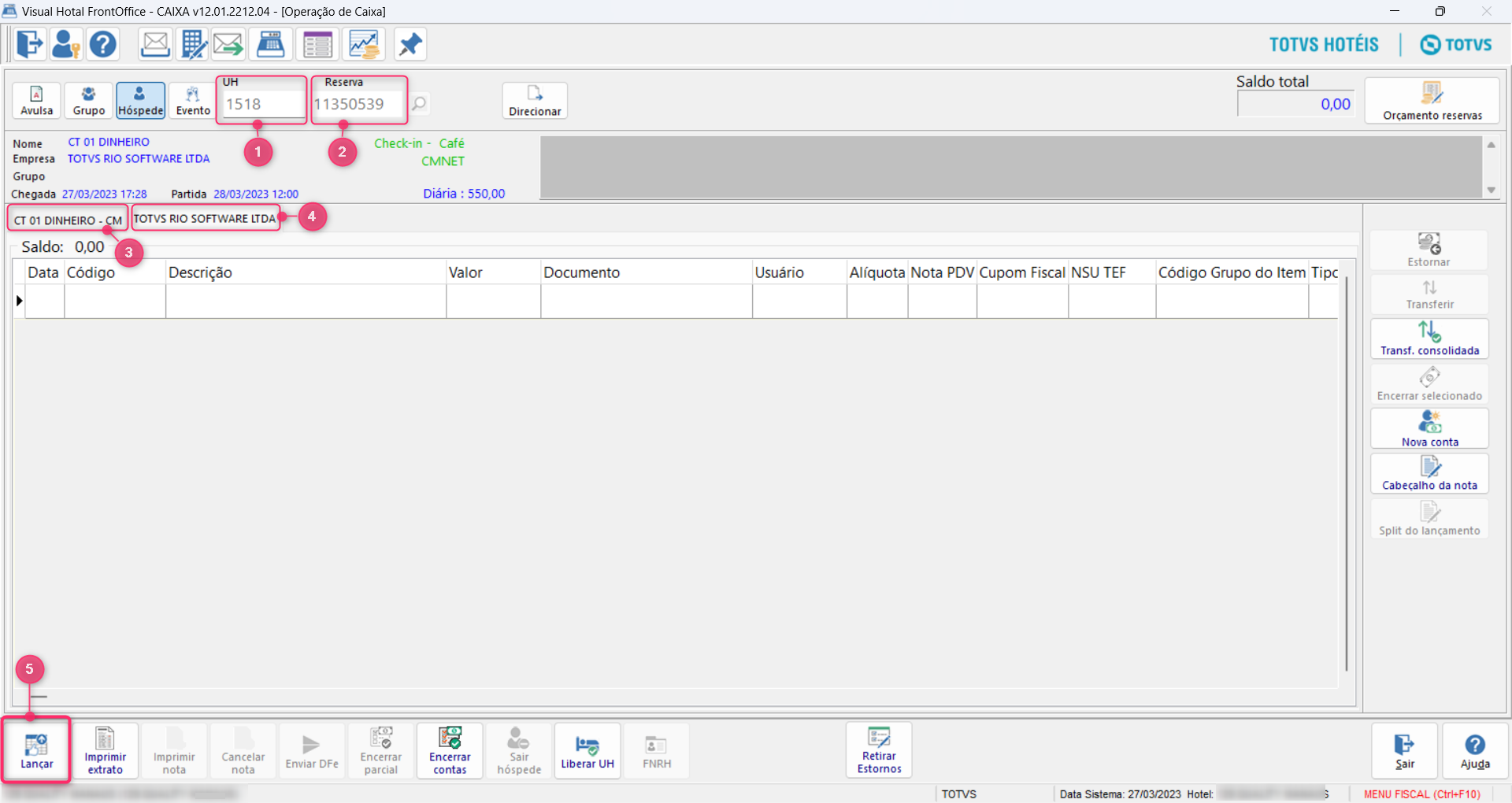Open MENU FISCAL (Ctrl+F10) in status bar
The width and height of the screenshot is (1512, 803).
[1422, 794]
